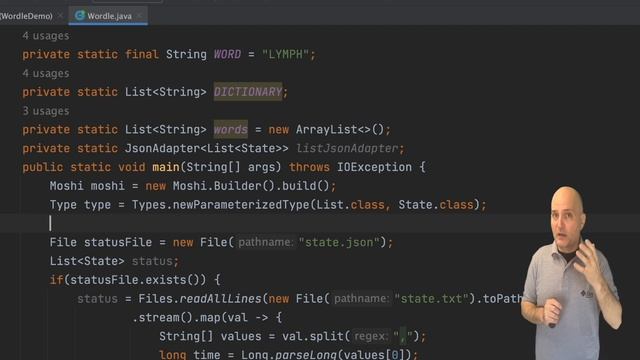
Task: Click ArrayList<>() constructor call
Action: [x=340, y=129]
